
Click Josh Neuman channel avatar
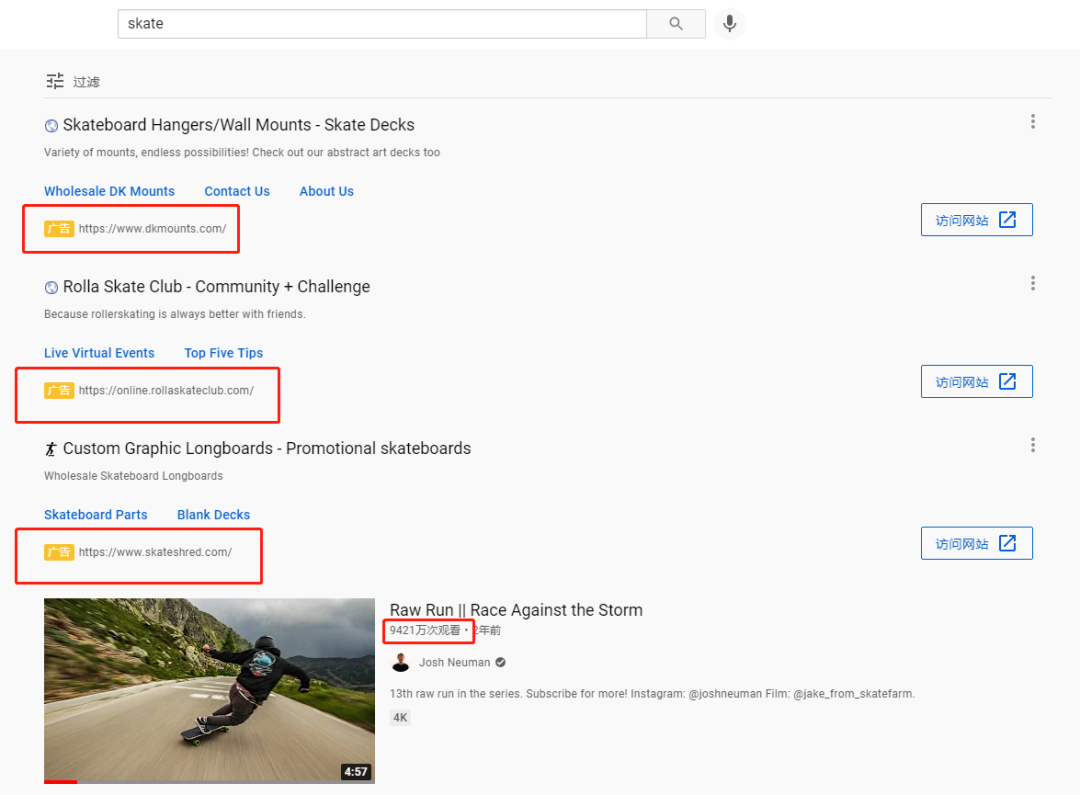pyautogui.click(x=400, y=662)
